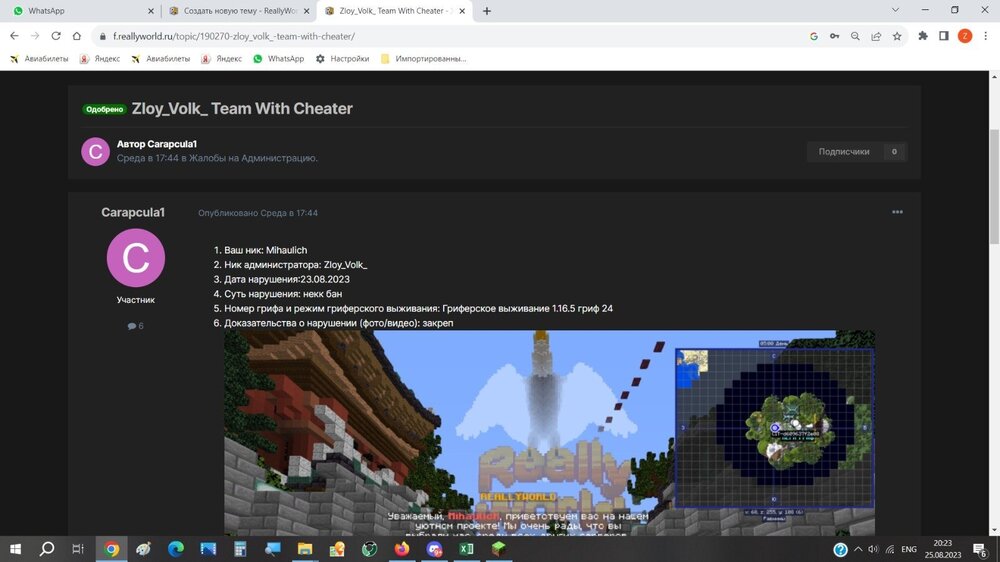Switch to the Создать новую тему tab
Image resolution: width=1000 pixels, height=562 pixels.
(x=237, y=11)
